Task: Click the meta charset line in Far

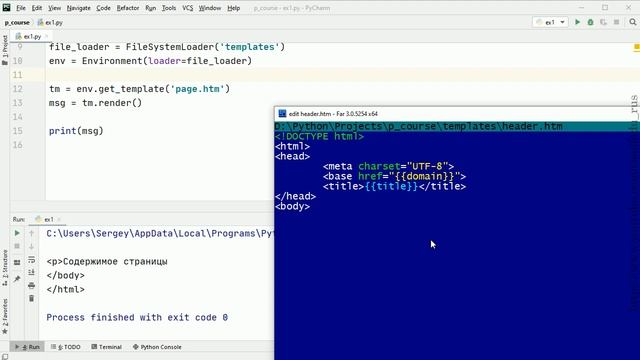Action: [388, 167]
